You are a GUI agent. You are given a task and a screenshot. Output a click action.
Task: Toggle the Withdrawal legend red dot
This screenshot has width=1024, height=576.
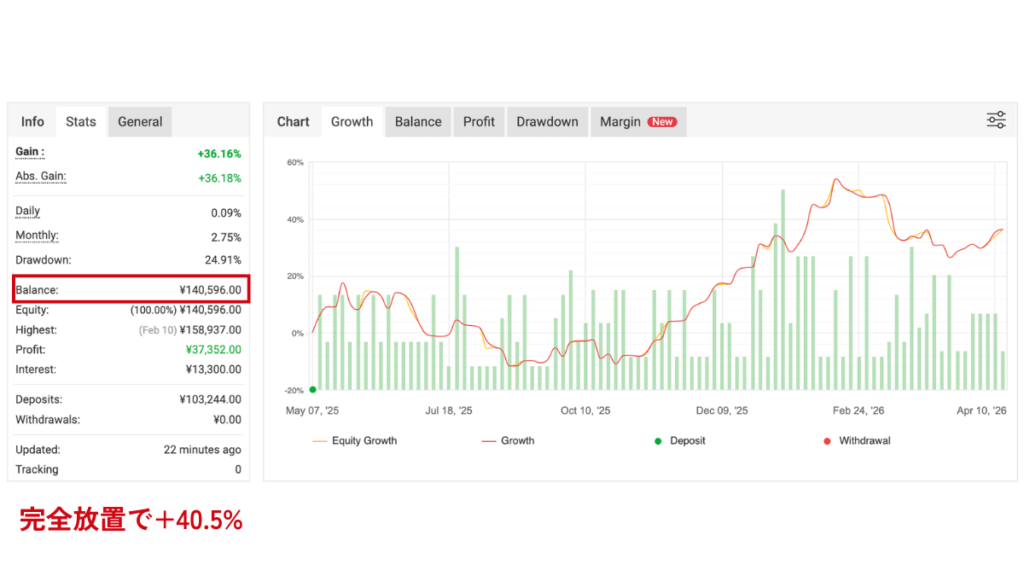pyautogui.click(x=827, y=441)
